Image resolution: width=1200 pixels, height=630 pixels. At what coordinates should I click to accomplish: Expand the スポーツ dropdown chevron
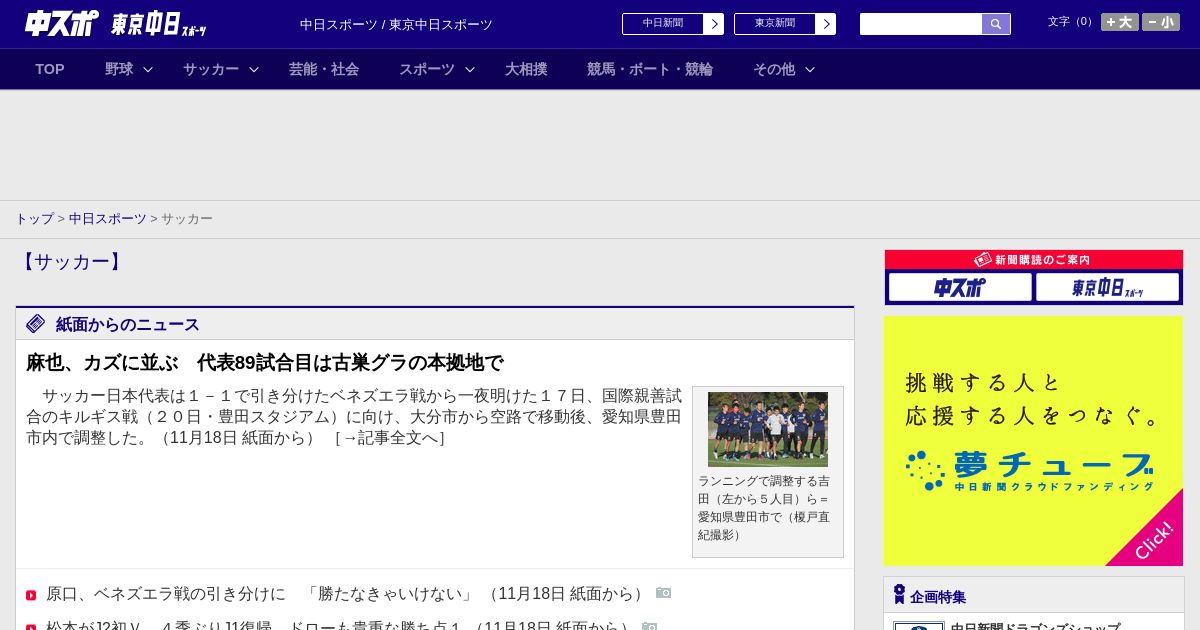[x=470, y=69]
